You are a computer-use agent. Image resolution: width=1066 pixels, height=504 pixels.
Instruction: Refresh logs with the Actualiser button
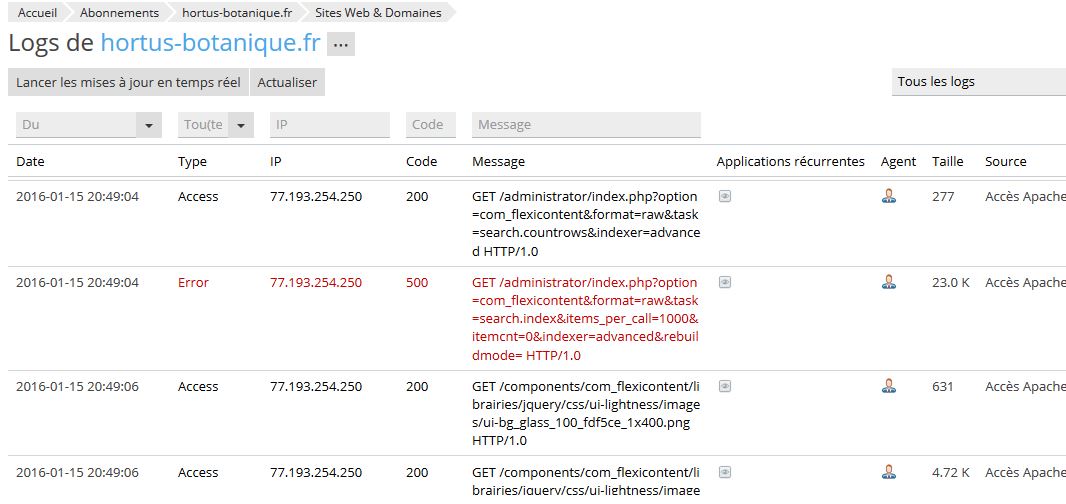coord(287,82)
